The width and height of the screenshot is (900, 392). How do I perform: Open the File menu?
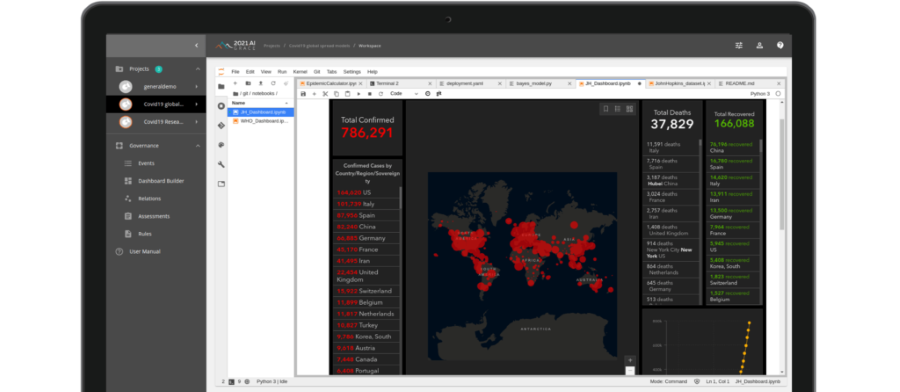click(x=235, y=72)
